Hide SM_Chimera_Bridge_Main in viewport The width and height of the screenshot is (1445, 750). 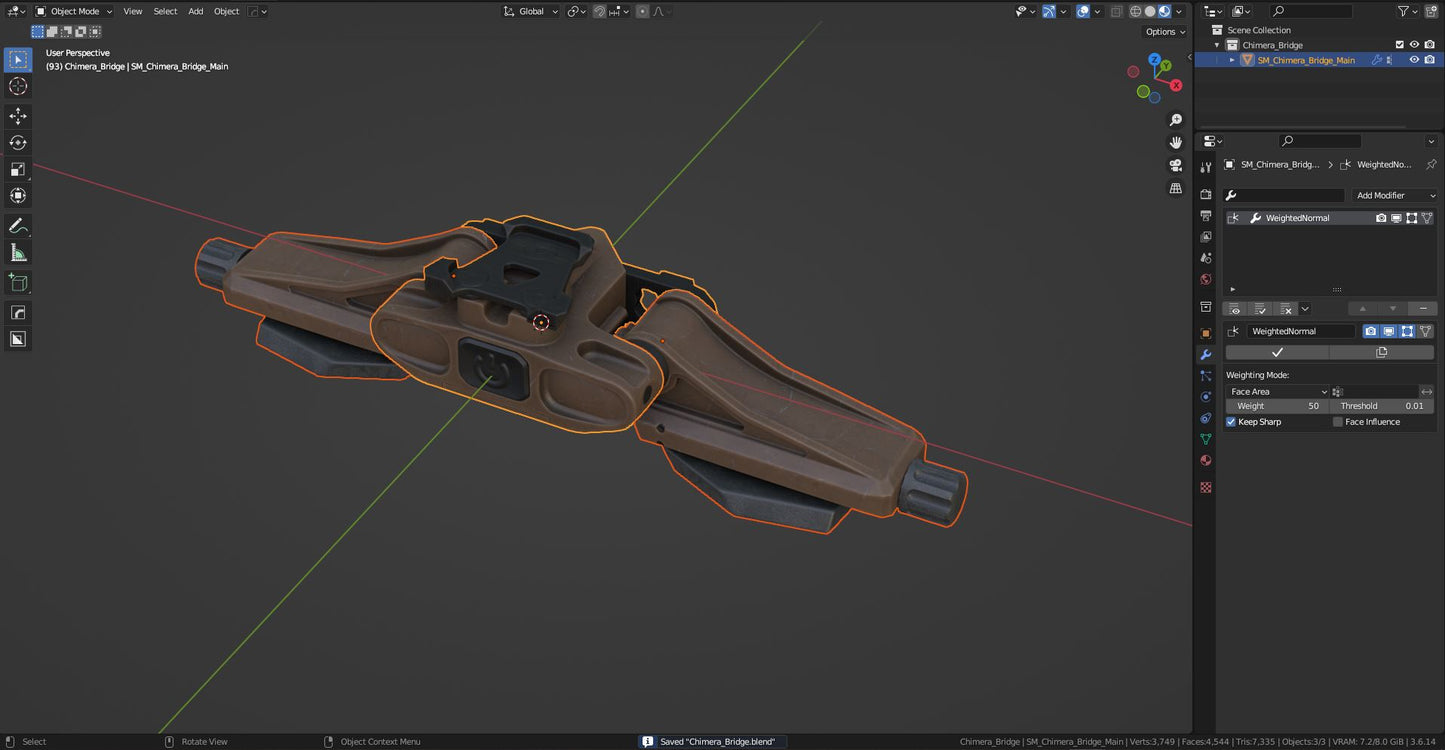tap(1414, 60)
